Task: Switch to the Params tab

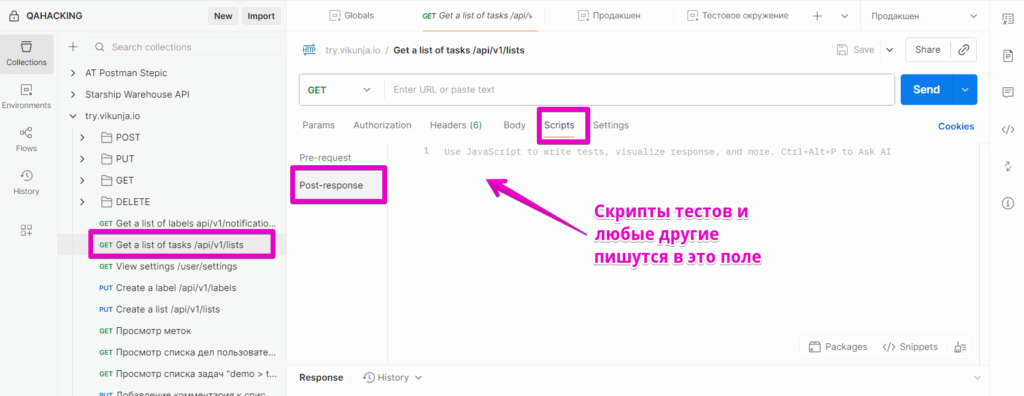Action: (x=318, y=125)
